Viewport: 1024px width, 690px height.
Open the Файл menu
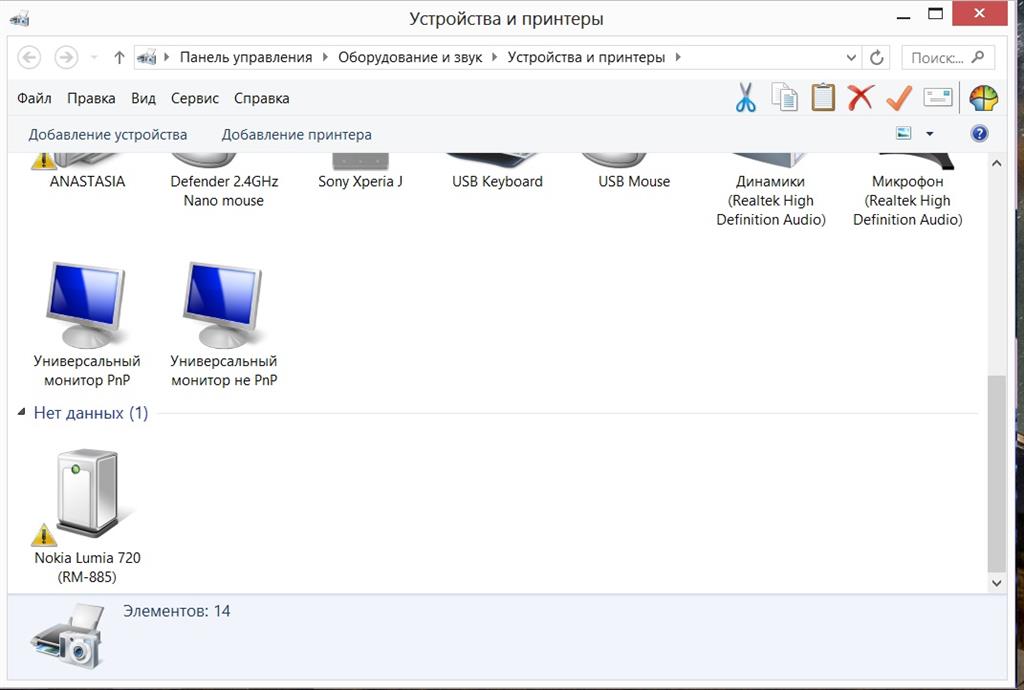tap(34, 99)
